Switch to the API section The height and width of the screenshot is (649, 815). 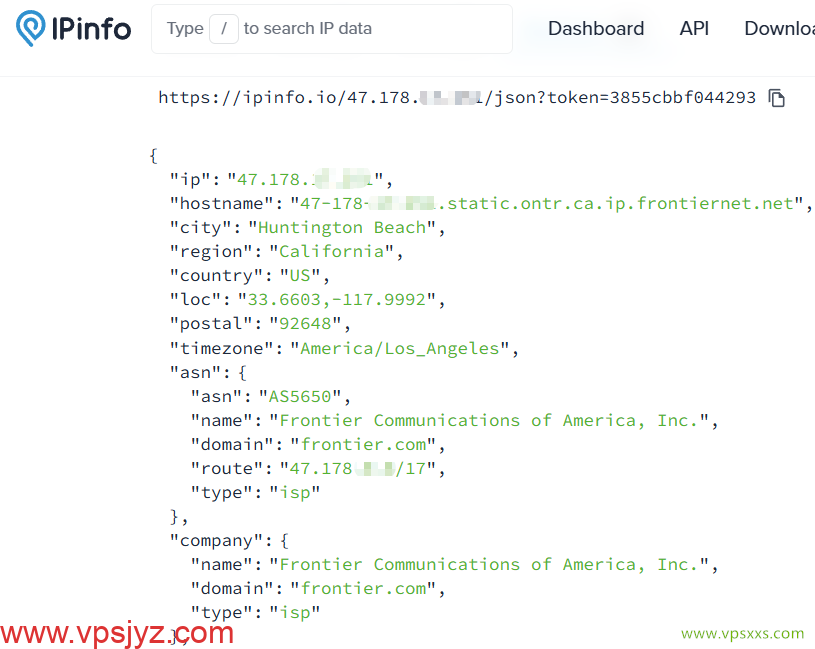pos(694,29)
